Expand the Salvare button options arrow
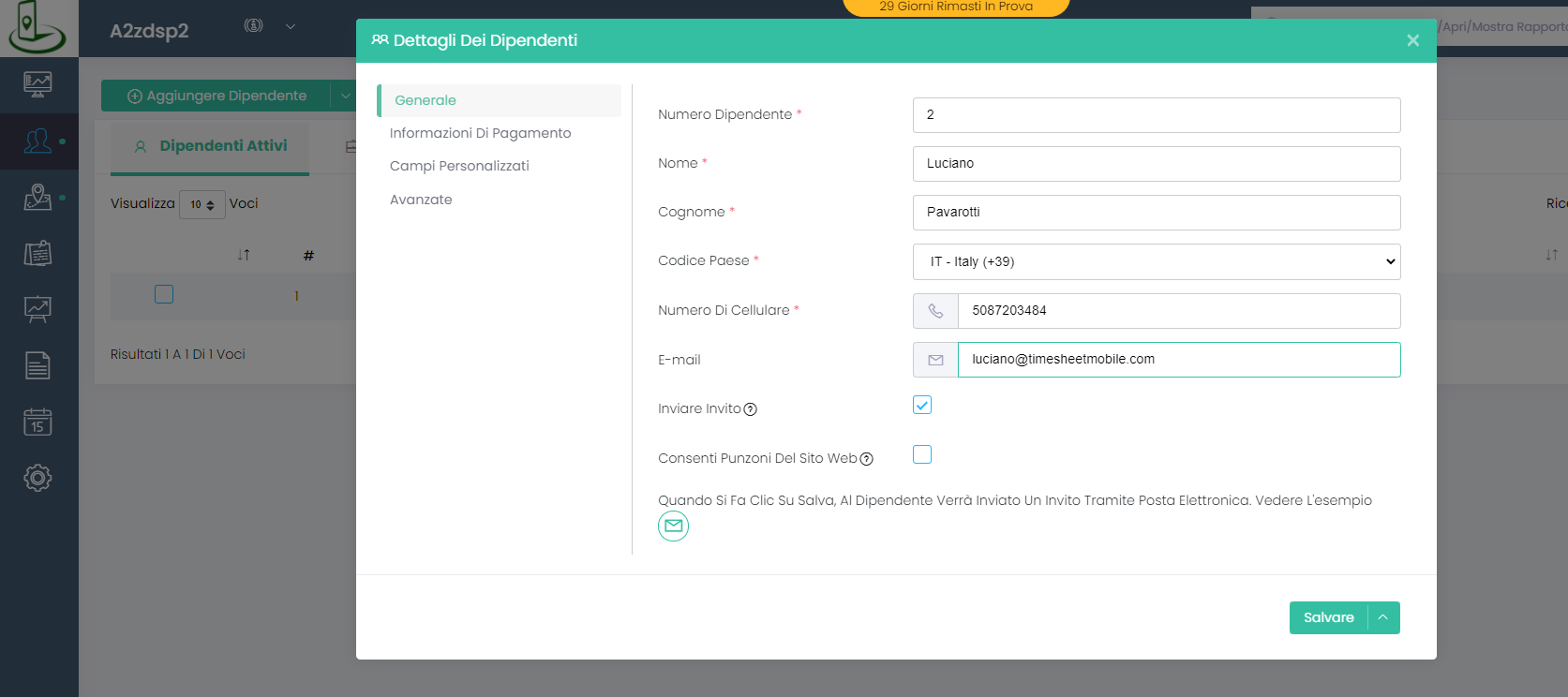1568x697 pixels. click(x=1383, y=617)
